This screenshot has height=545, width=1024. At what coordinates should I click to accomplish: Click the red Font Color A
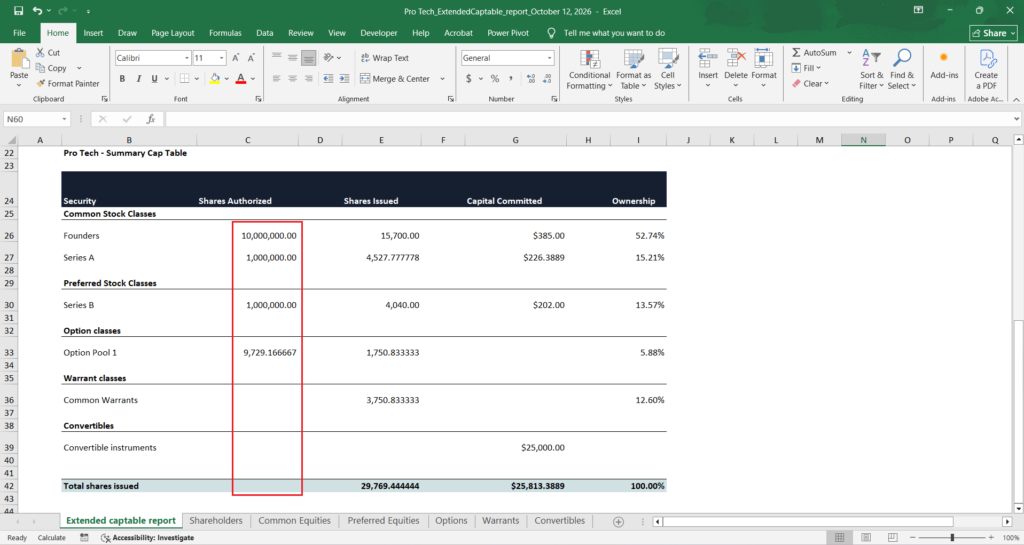tap(240, 78)
